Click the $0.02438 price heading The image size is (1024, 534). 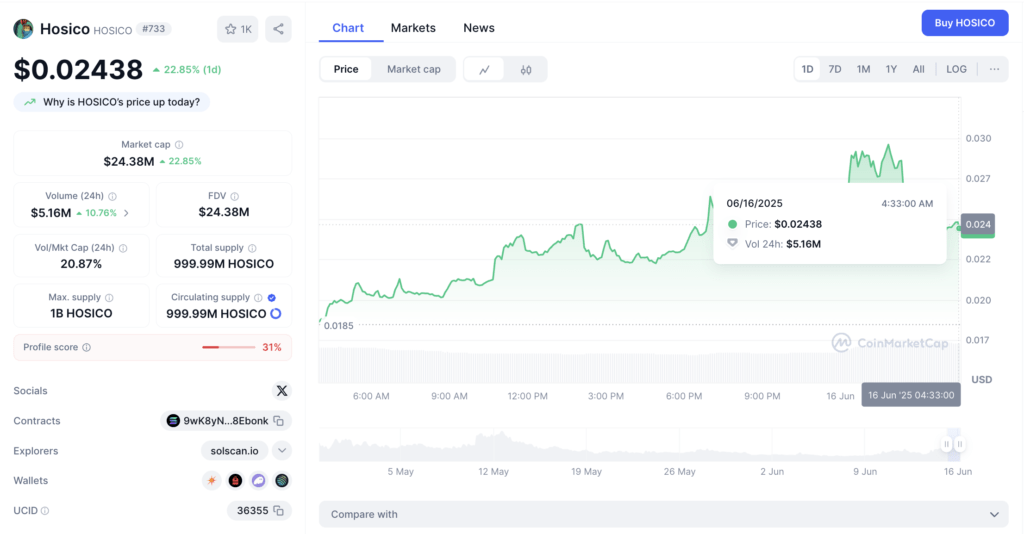pos(78,69)
